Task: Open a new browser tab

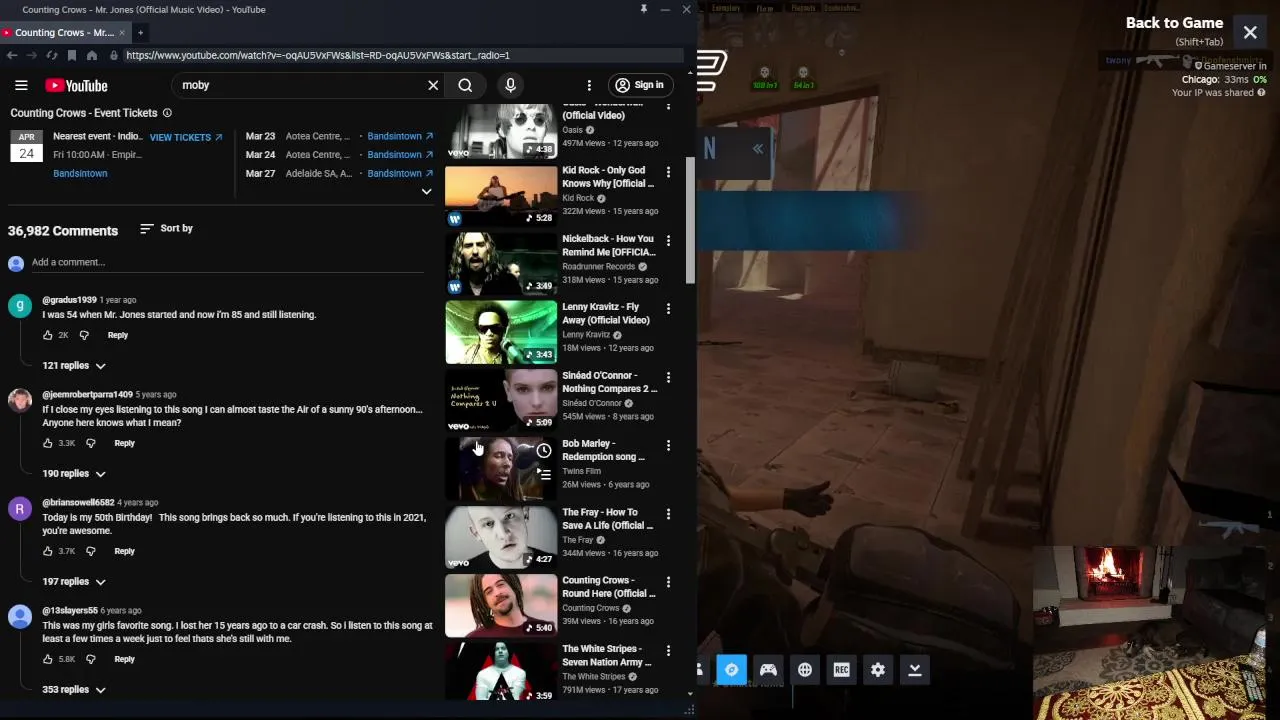Action: click(140, 32)
